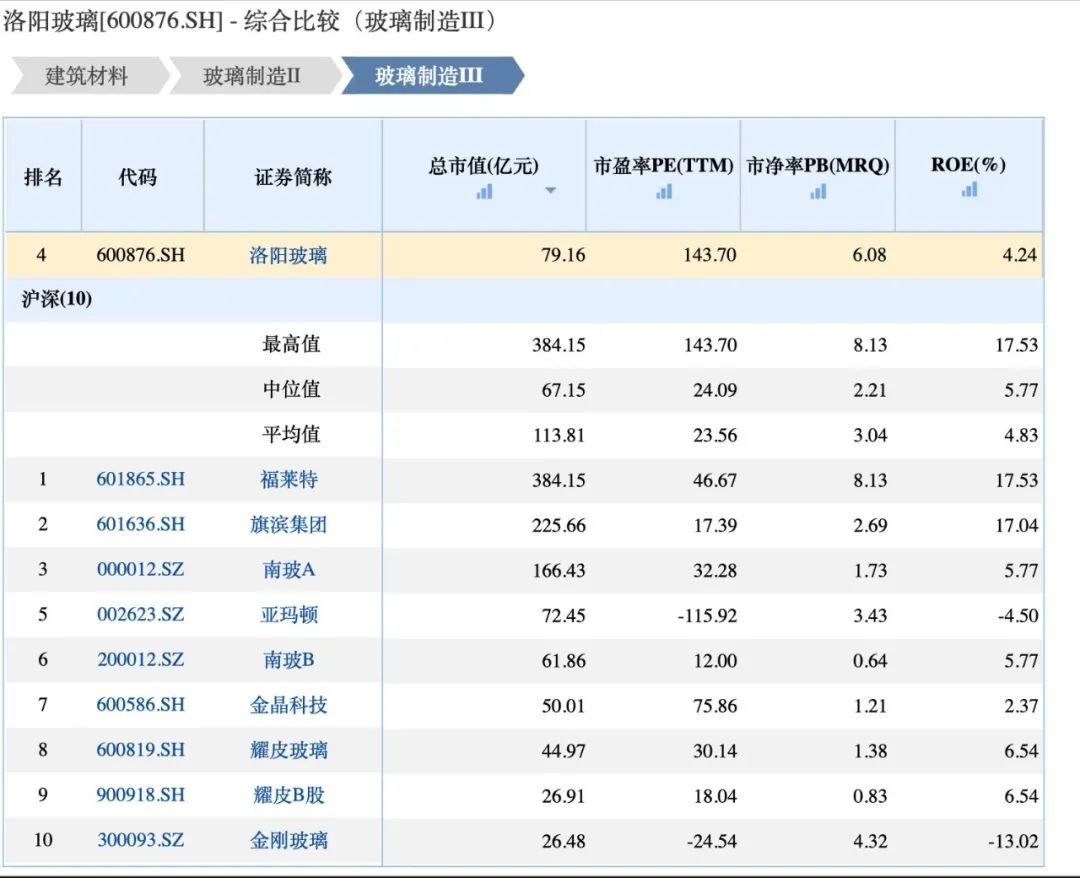Click the chart icon under ROE(%)
This screenshot has width=1080, height=878.
tap(969, 189)
